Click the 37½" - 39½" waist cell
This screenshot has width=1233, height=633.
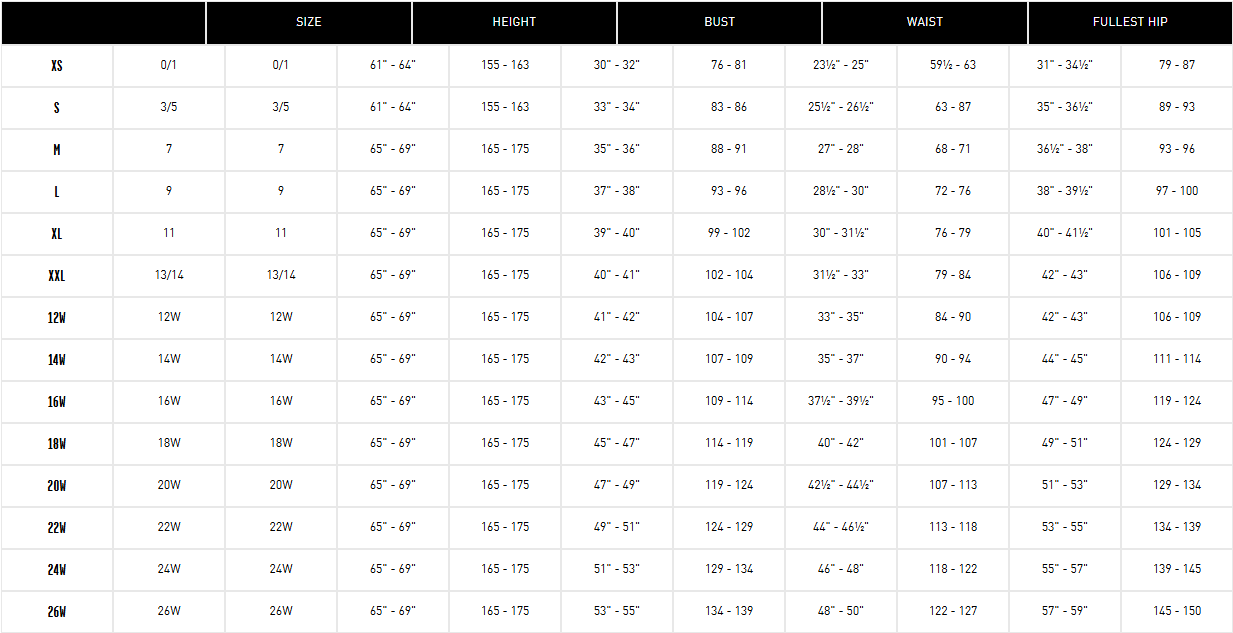(841, 401)
